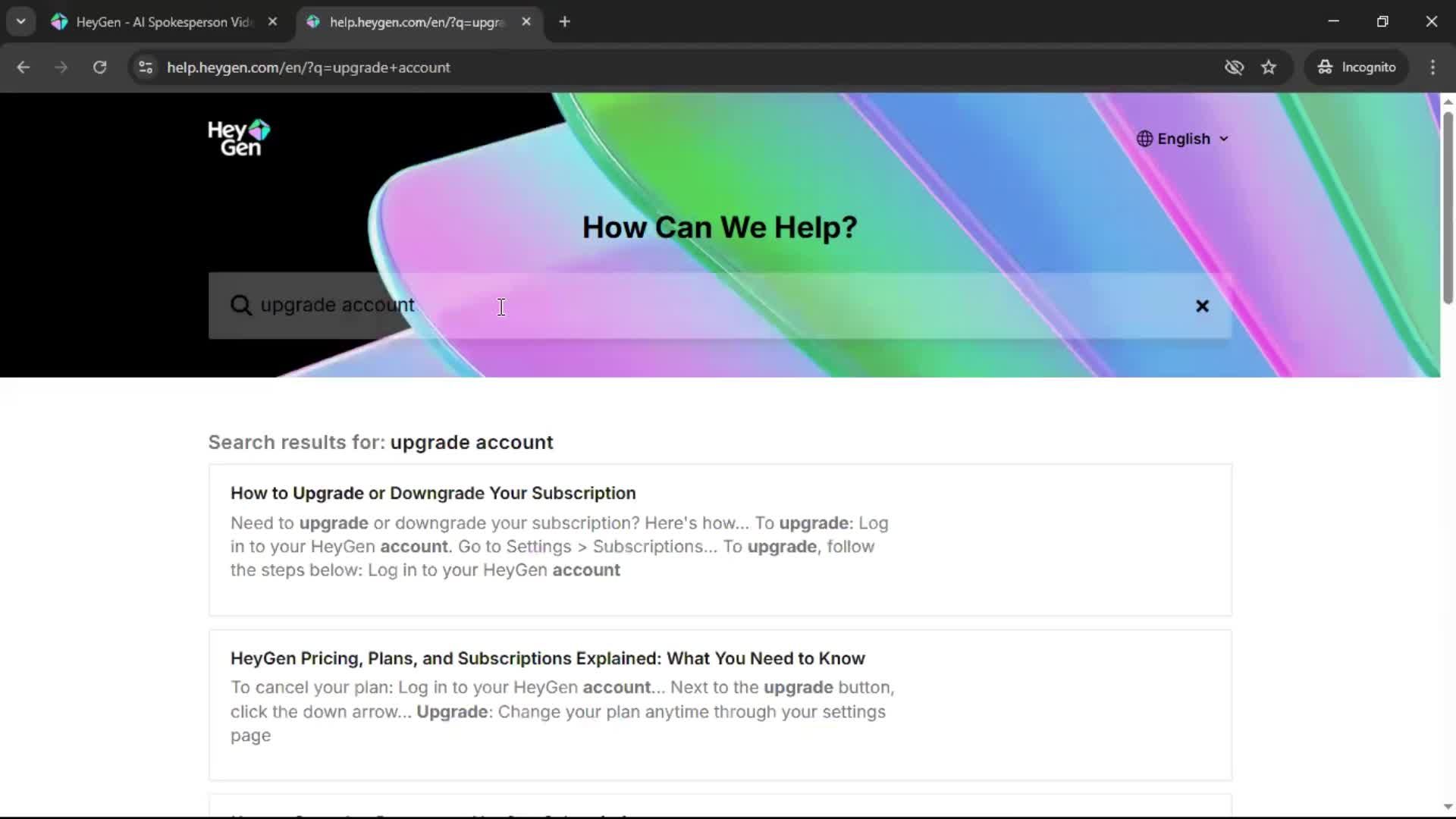Open HeyGen Pricing, Plans, and Subscriptions article
Screen dimensions: 1456x819
(547, 658)
